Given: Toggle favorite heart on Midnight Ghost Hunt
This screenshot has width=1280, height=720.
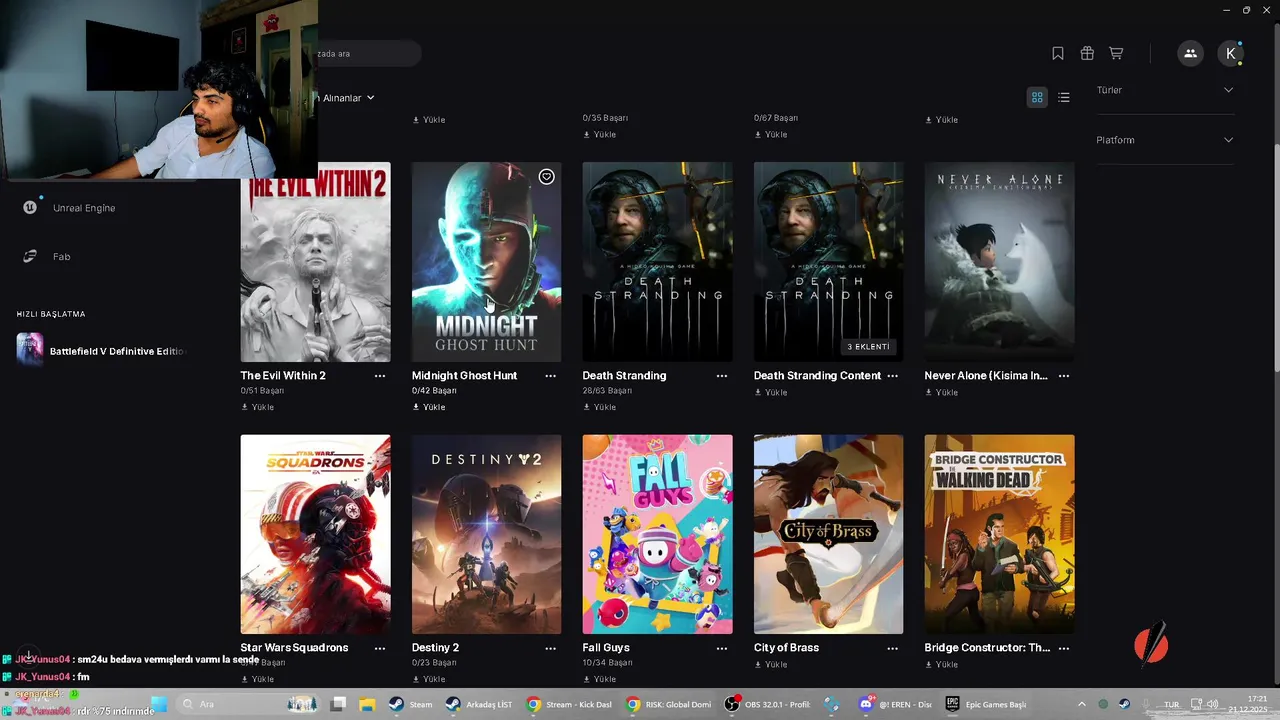Looking at the screenshot, I should point(546,177).
